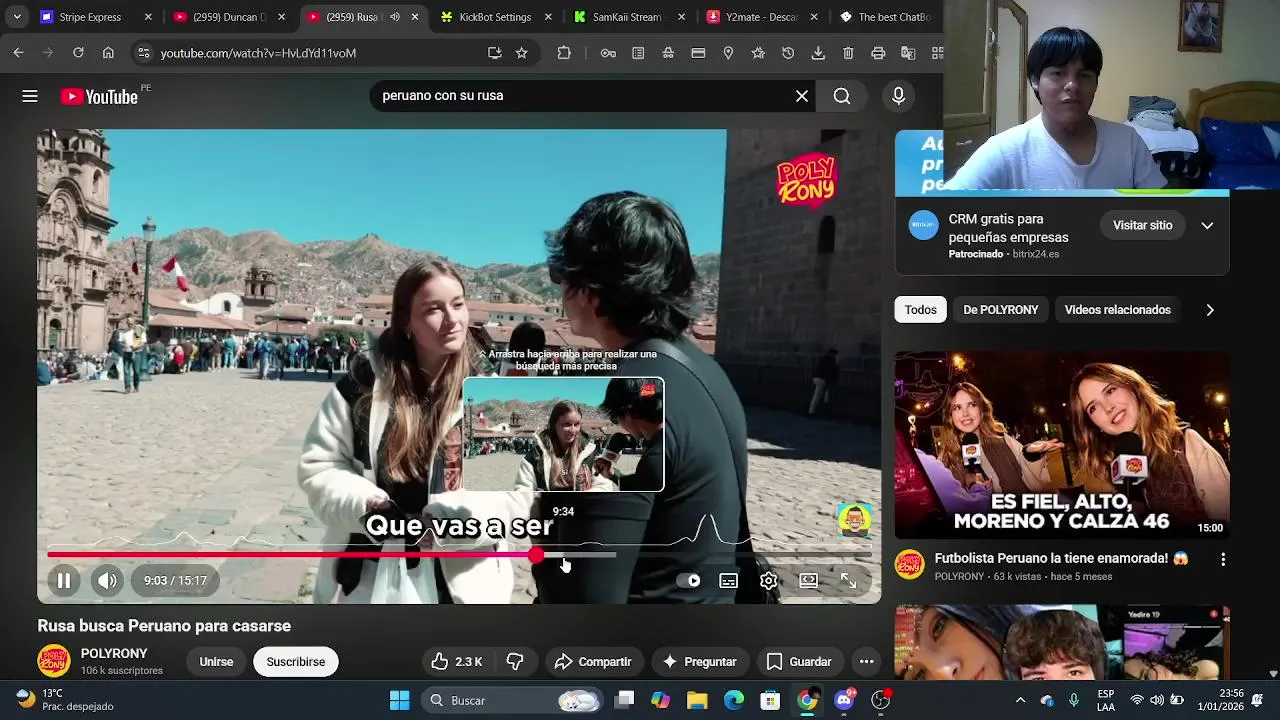The height and width of the screenshot is (720, 1280).
Task: Open the tab search dropdown arrow
Action: click(x=17, y=17)
